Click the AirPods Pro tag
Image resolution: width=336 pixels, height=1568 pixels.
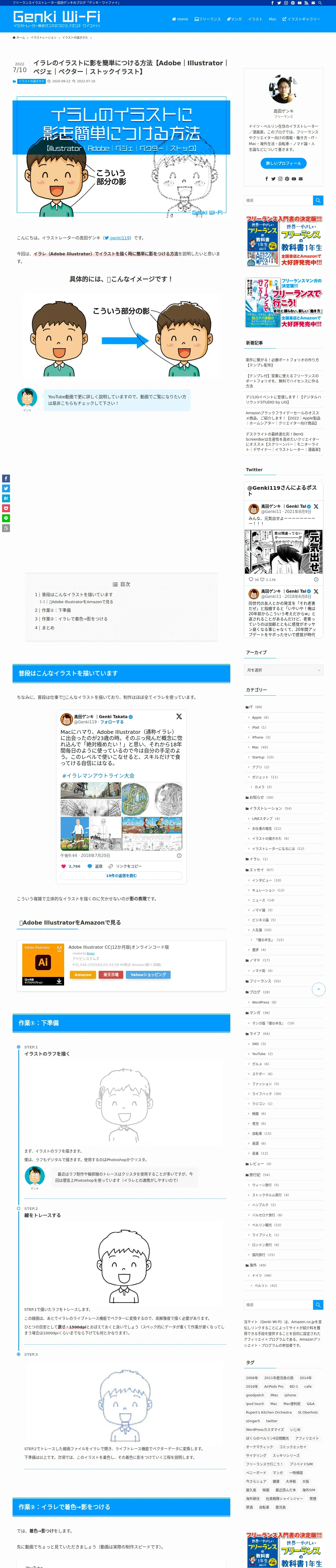click(274, 1386)
